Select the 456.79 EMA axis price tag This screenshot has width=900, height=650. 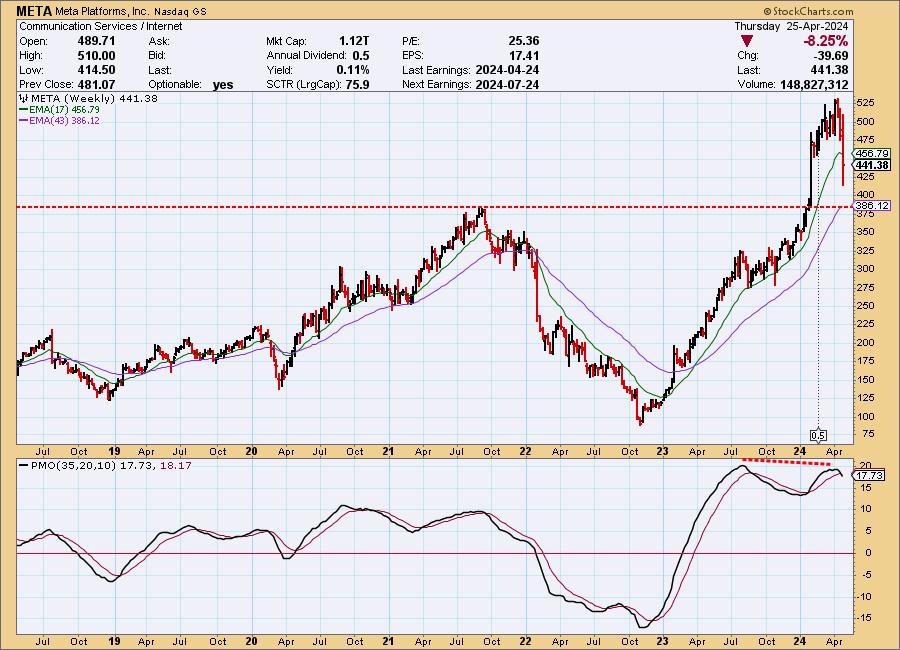(873, 153)
